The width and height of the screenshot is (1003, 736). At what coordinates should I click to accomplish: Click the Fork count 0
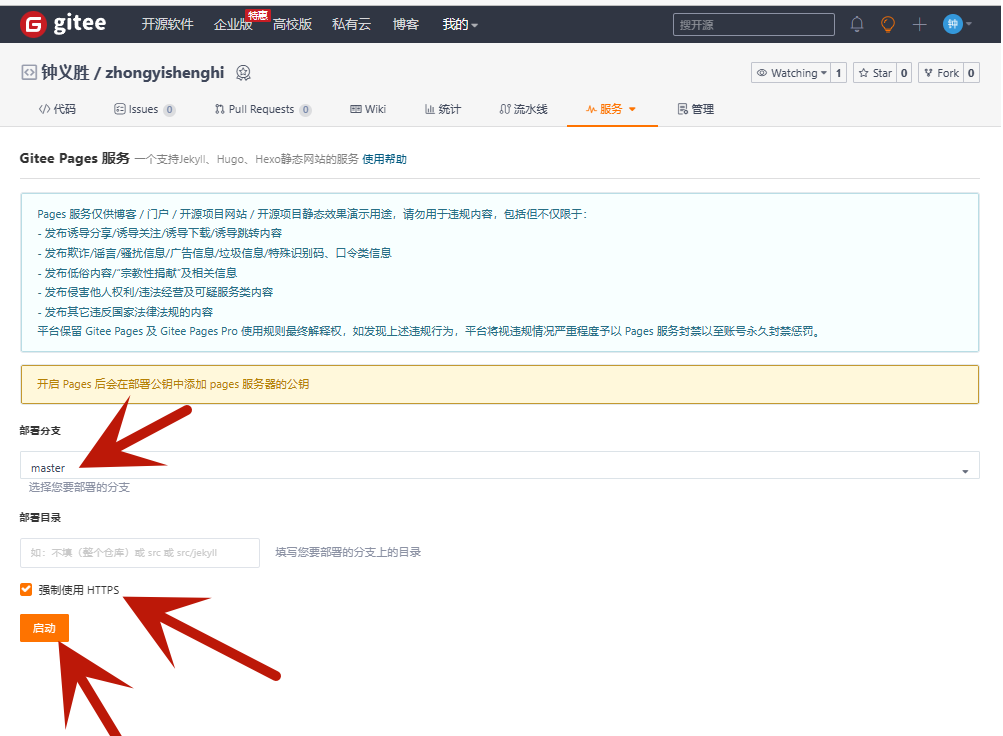point(971,73)
